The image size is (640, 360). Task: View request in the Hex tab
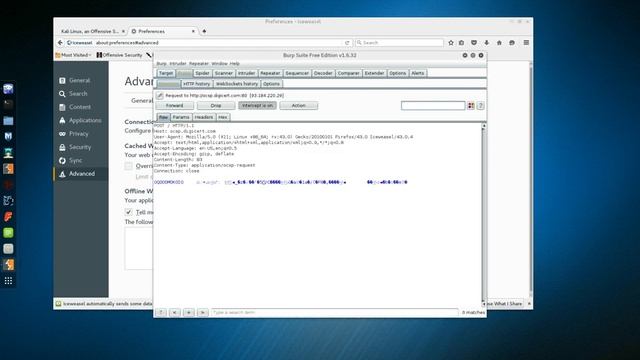point(222,117)
